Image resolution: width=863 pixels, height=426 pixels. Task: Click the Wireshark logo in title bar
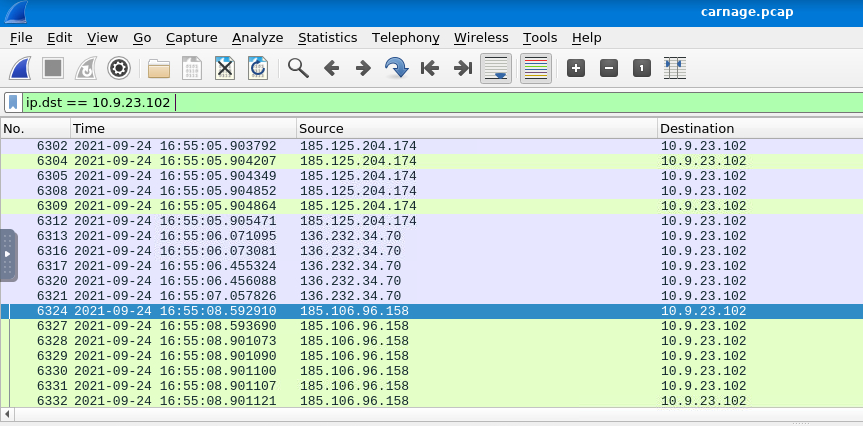(15, 12)
